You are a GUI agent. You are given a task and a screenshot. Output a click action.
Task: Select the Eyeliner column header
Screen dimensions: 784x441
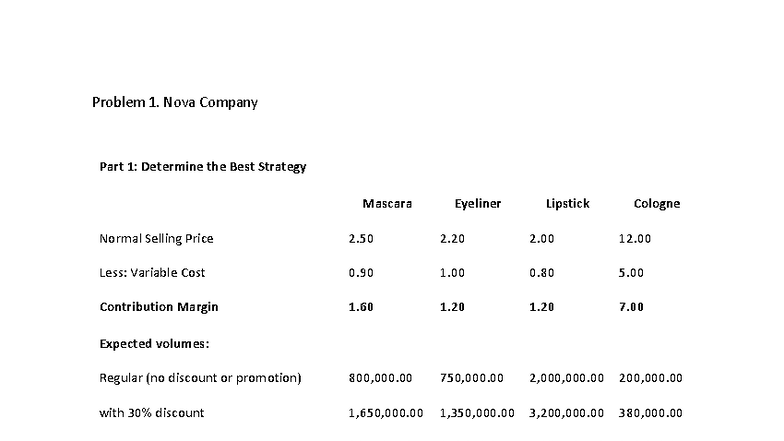(477, 203)
